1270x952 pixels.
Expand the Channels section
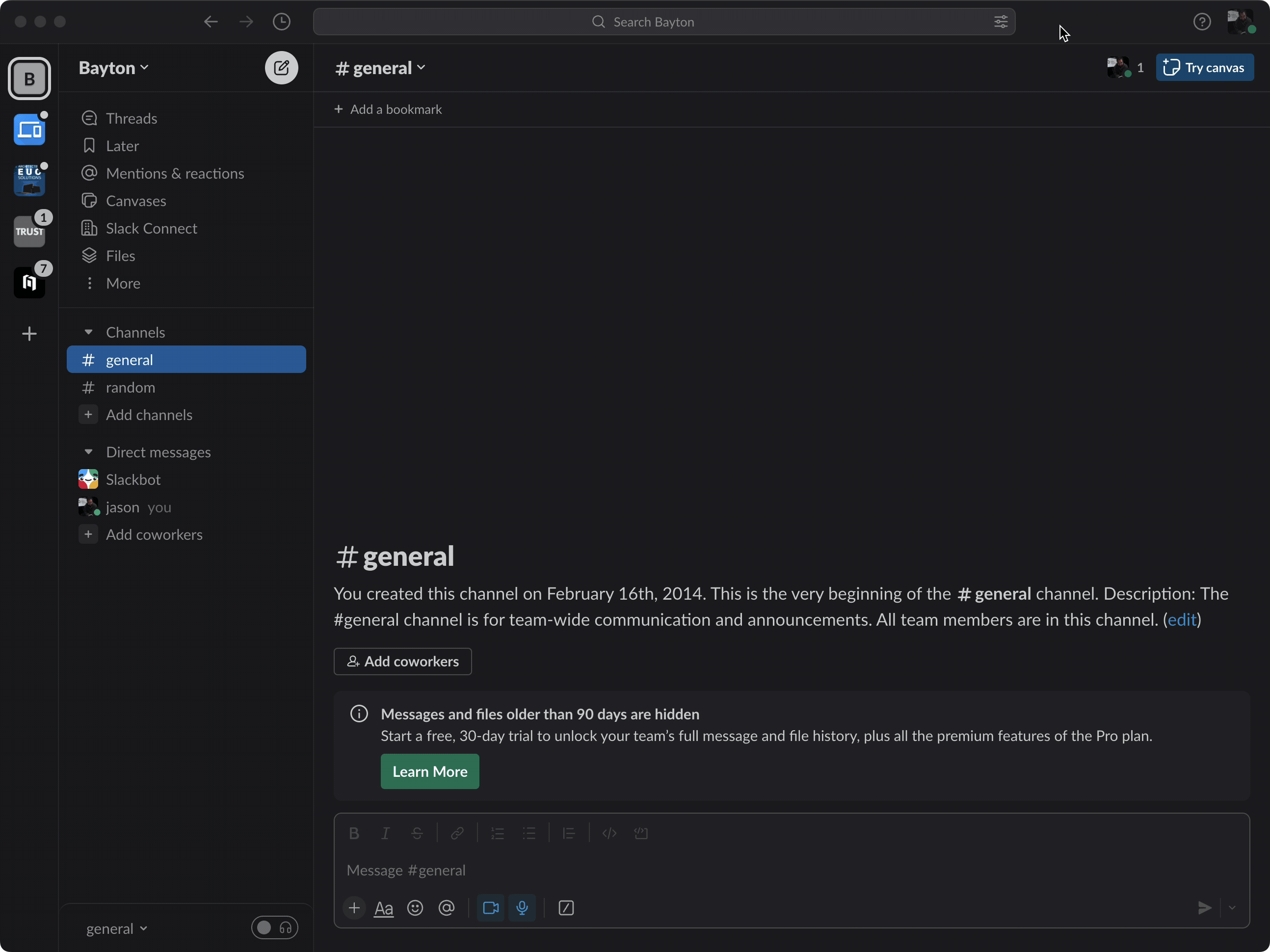tap(88, 332)
